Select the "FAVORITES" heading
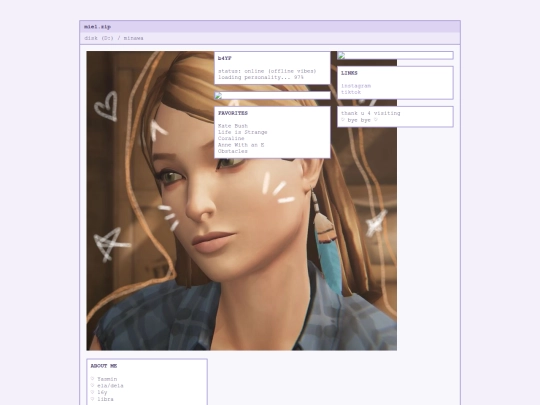 click(x=233, y=113)
